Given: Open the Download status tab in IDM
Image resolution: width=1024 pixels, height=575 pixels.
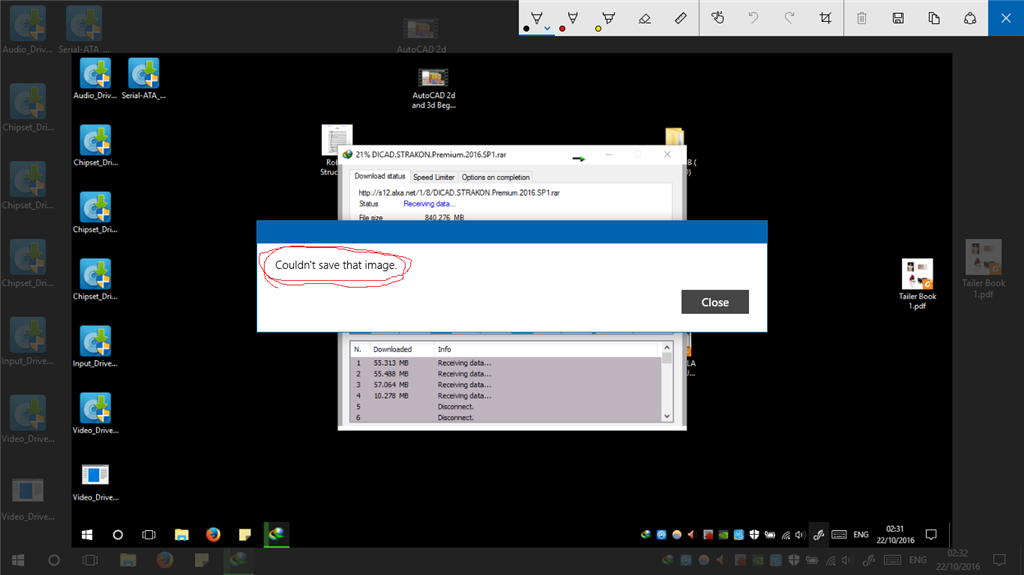Looking at the screenshot, I should click(x=379, y=176).
